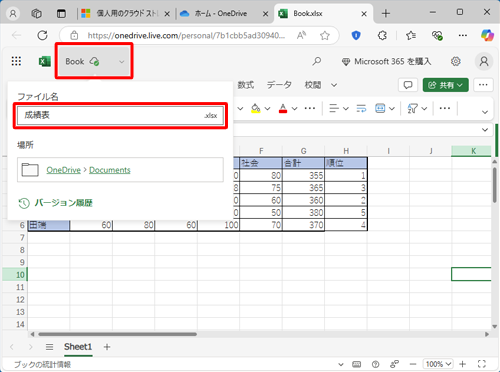The image size is (500, 372).
Task: Open the account profile icon in Excel
Action: (x=484, y=61)
